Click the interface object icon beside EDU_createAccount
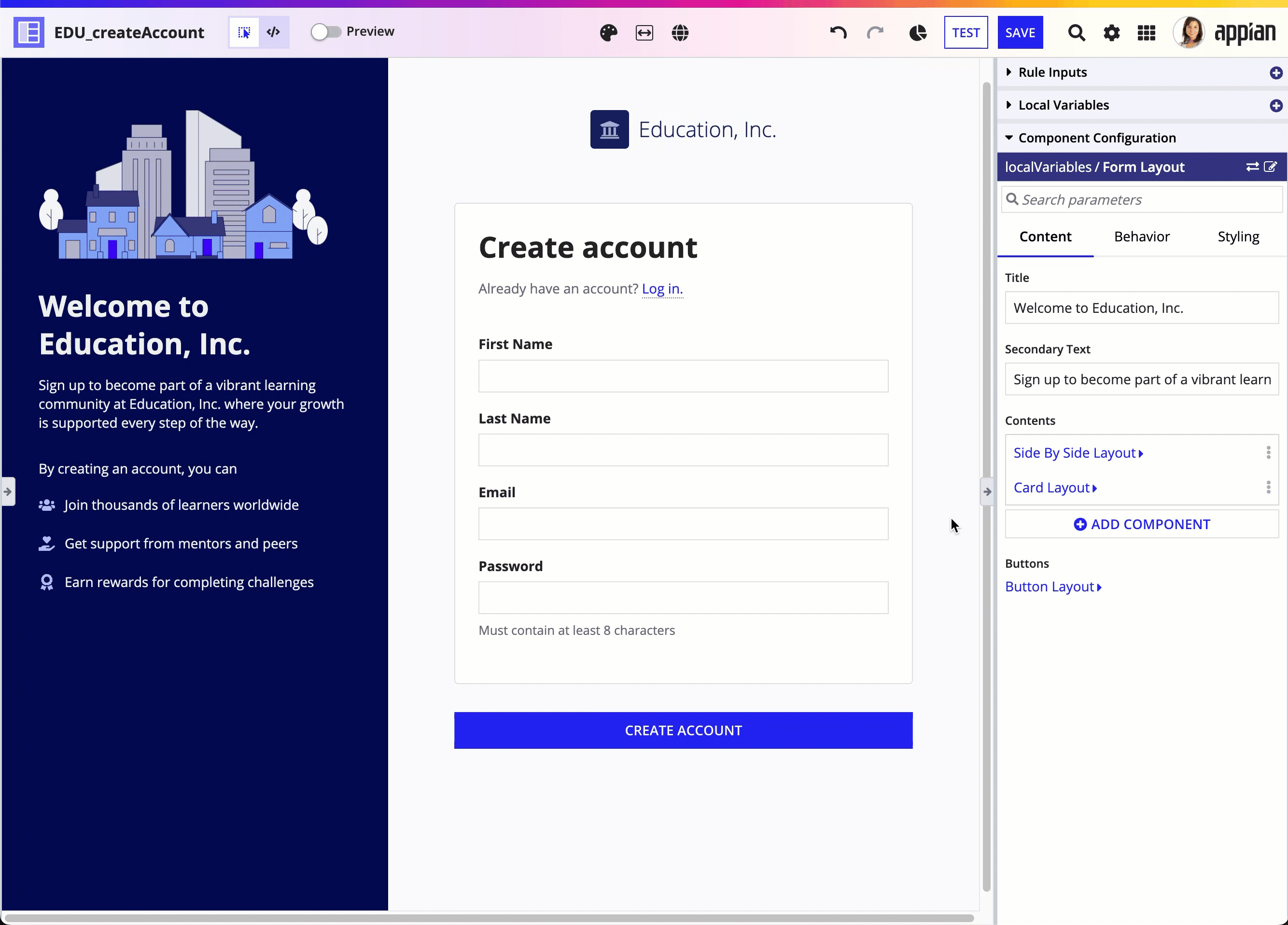The height and width of the screenshot is (925, 1288). coord(28,32)
